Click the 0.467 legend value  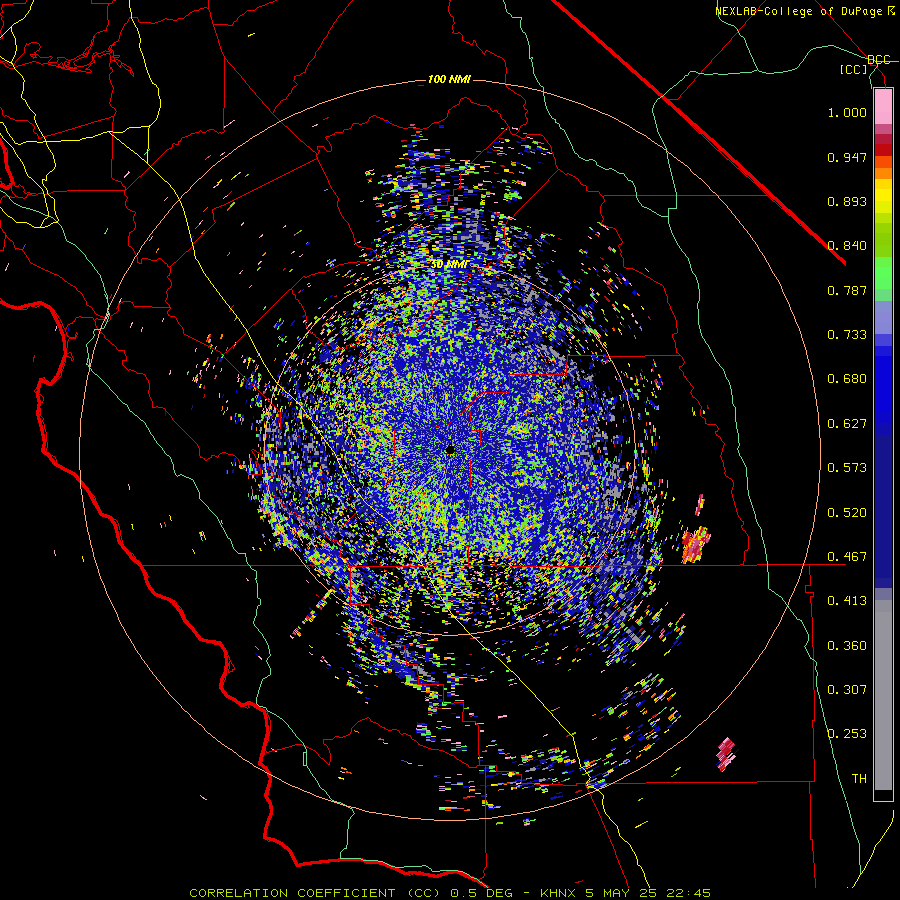(847, 557)
